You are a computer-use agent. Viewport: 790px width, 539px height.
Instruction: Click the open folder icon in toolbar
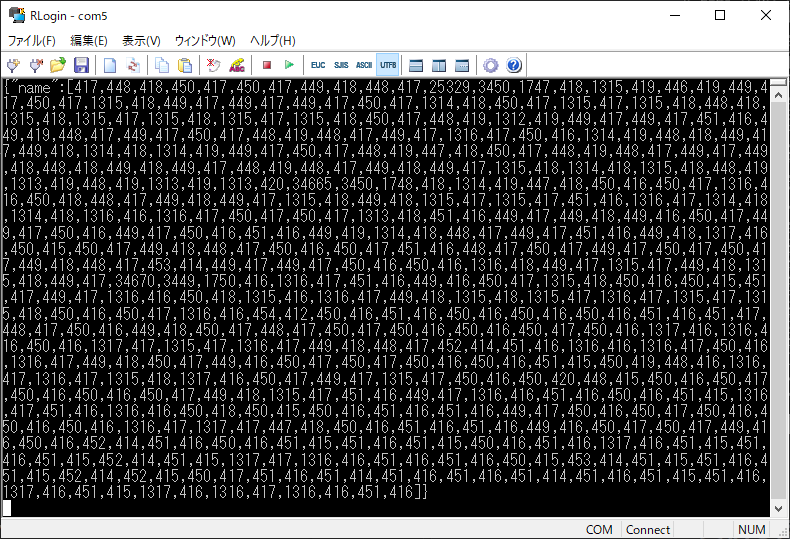point(58,65)
